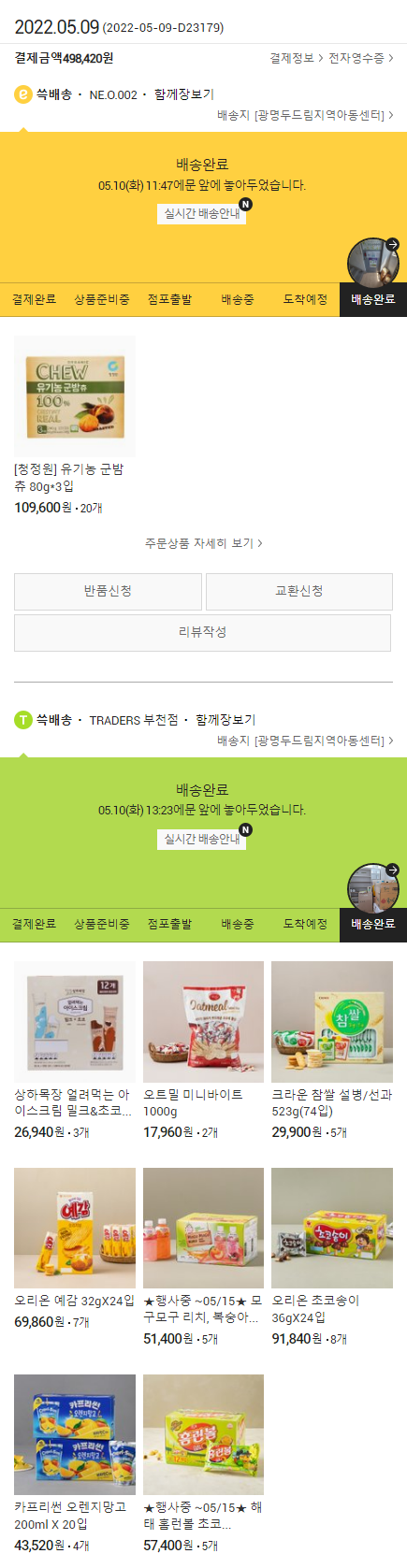The image size is (407, 1568).
Task: Click 실시간 배송안내 in yellow section
Action: coord(202,213)
